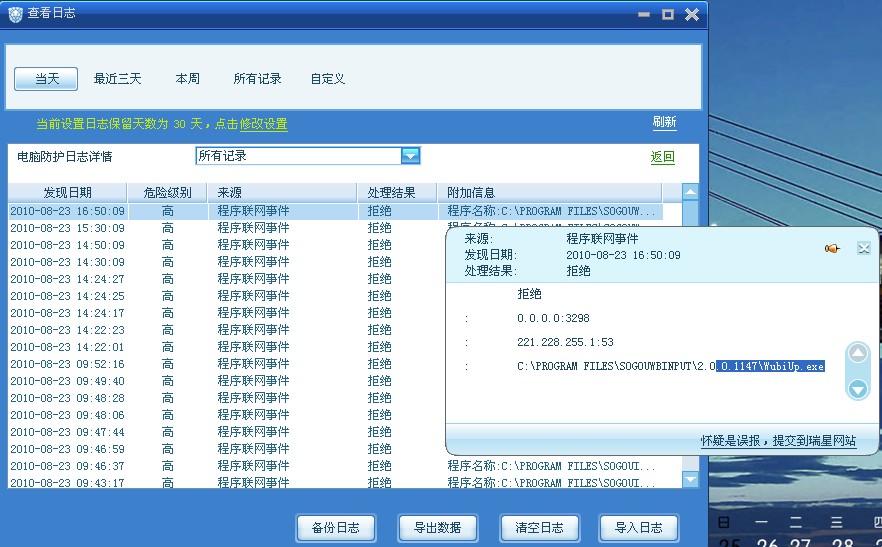The height and width of the screenshot is (547, 882).
Task: Select log row 2010-08-23 09:46:37
Action: (x=335, y=466)
